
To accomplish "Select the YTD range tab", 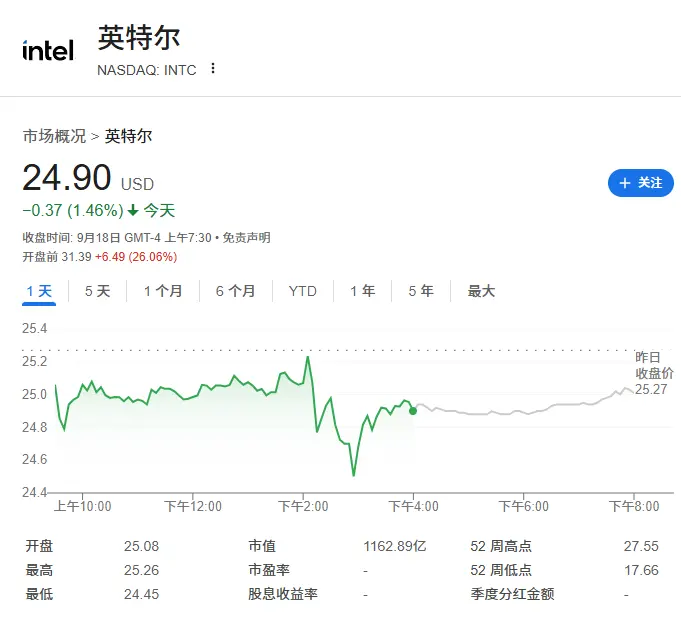I will pos(303,291).
